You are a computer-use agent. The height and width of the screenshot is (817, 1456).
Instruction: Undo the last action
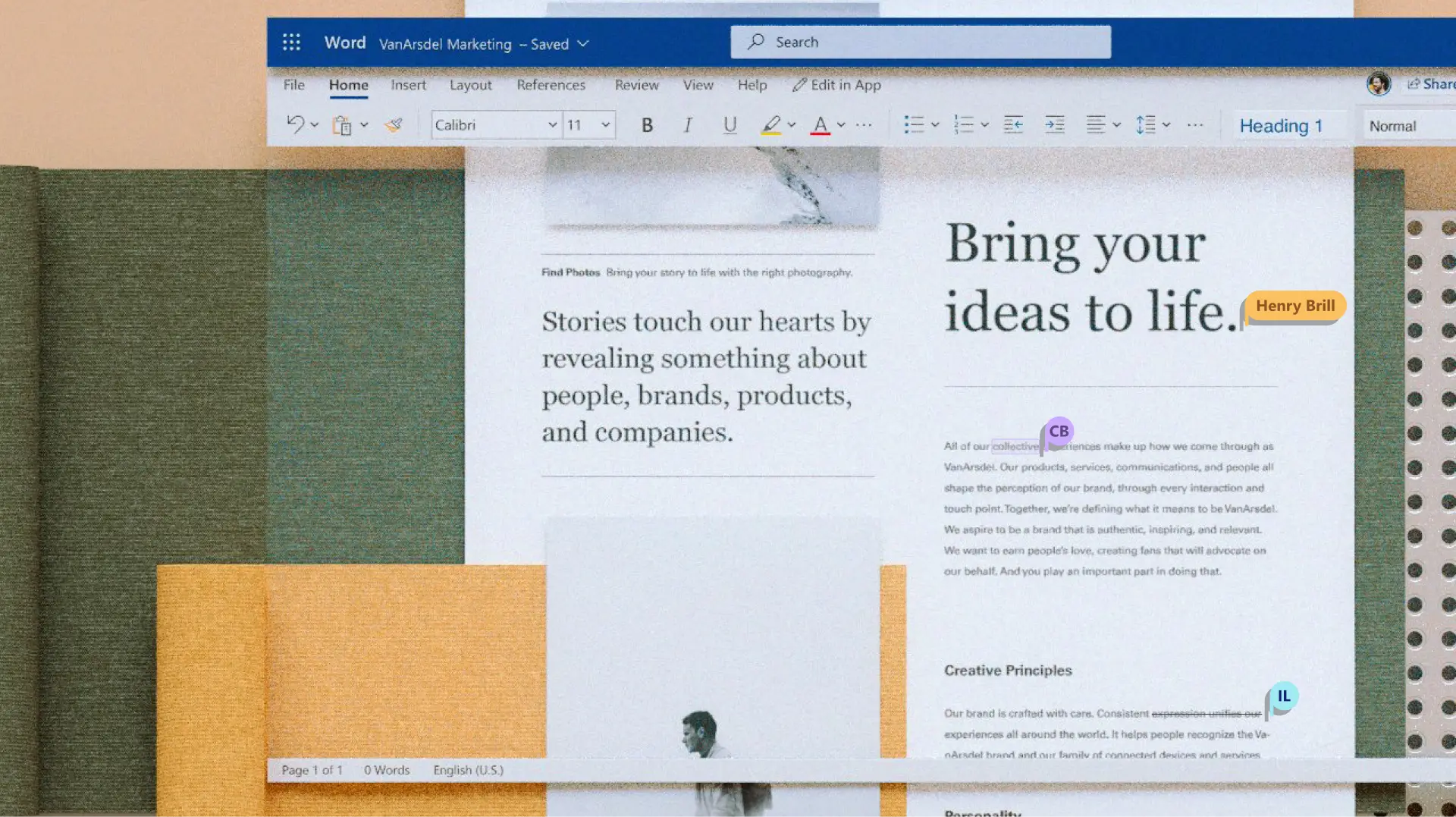[x=296, y=124]
